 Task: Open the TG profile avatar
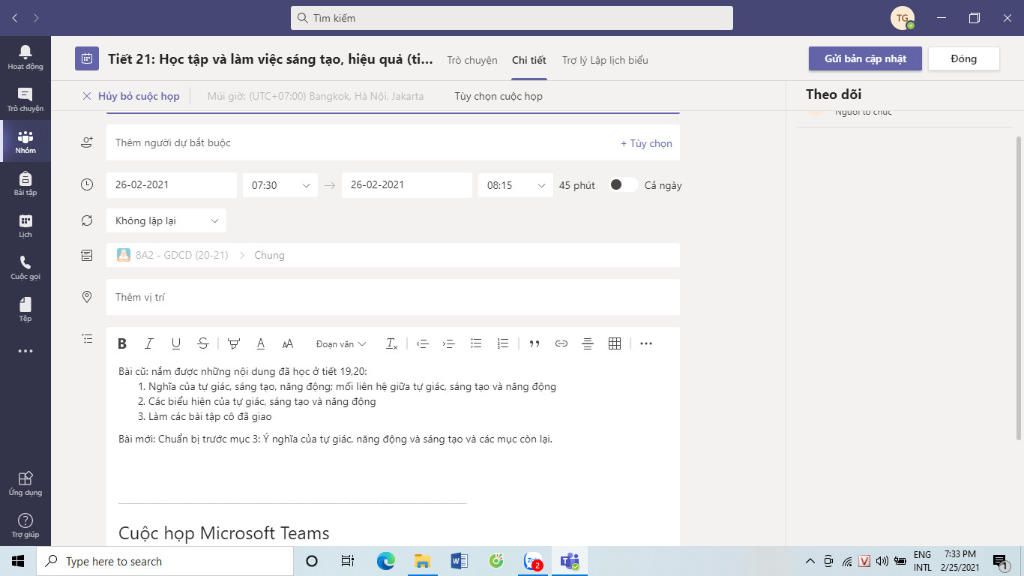pyautogui.click(x=902, y=18)
